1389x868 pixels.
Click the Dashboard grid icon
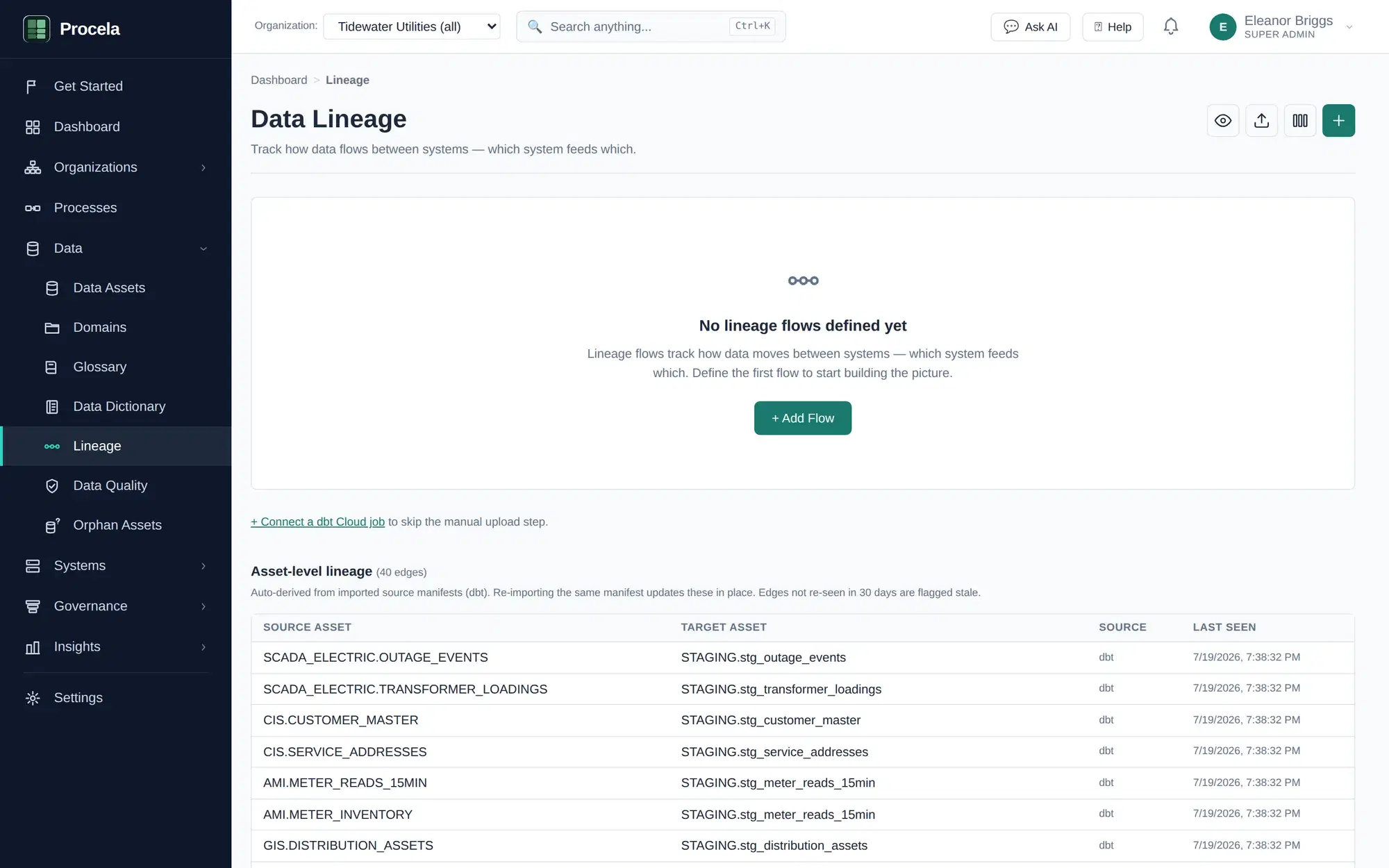(x=32, y=127)
